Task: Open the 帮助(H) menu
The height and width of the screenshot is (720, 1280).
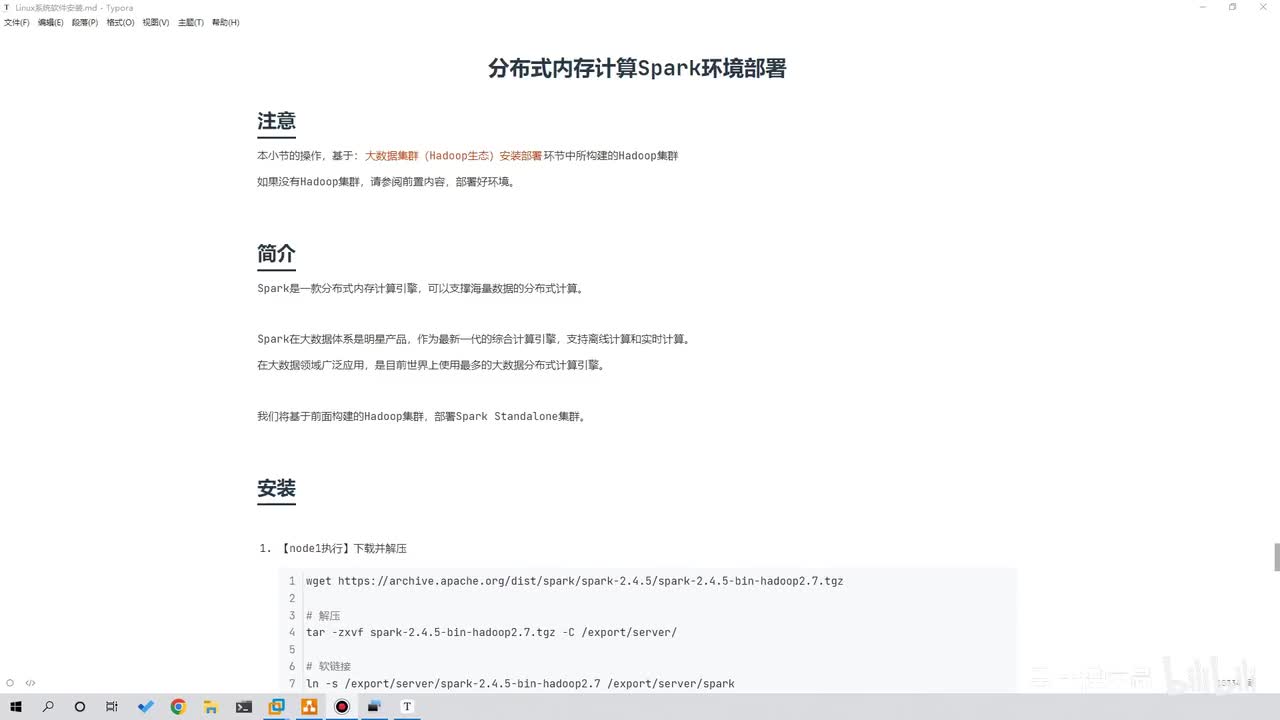Action: 226,22
